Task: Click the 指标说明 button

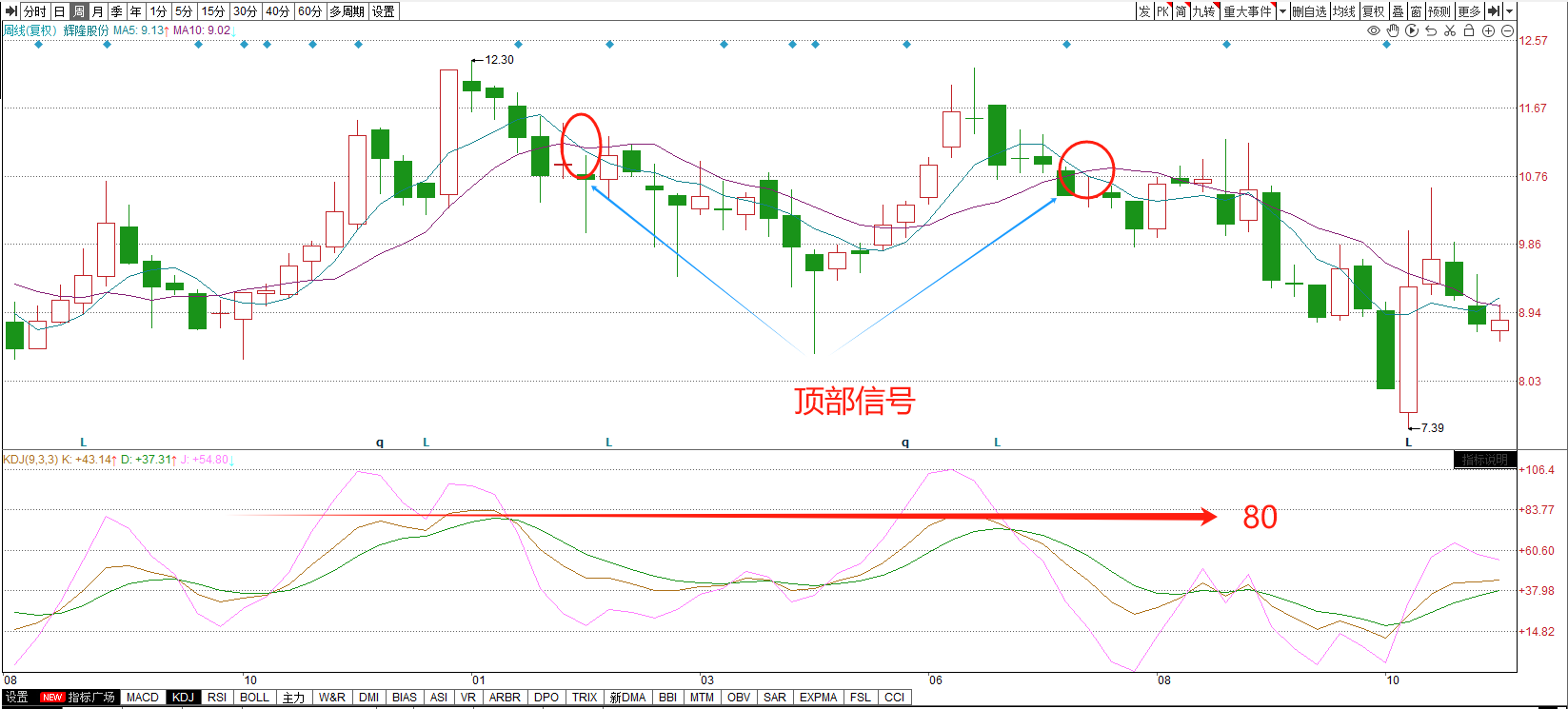Action: (x=1484, y=460)
